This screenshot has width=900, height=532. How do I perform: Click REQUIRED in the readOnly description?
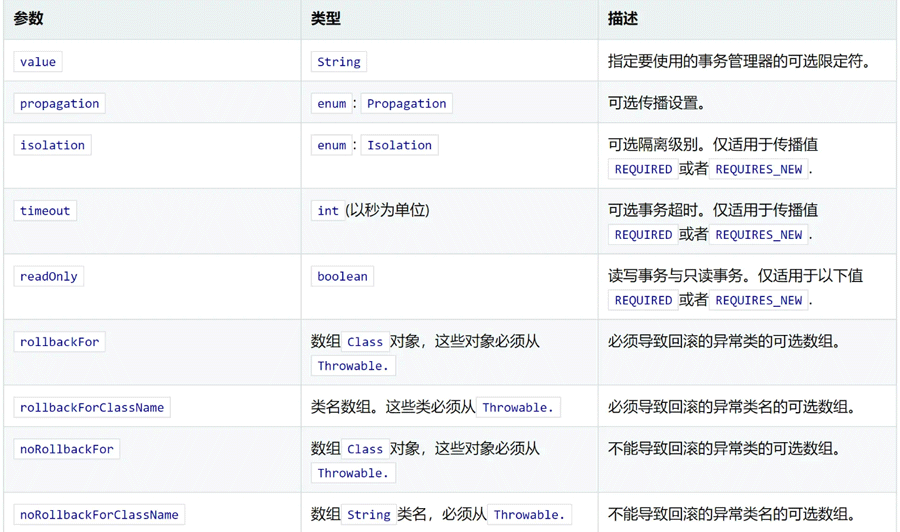tap(643, 301)
